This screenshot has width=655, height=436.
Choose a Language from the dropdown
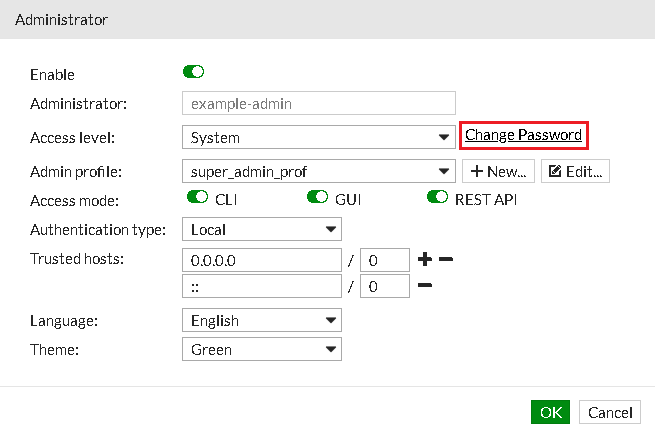tap(262, 321)
